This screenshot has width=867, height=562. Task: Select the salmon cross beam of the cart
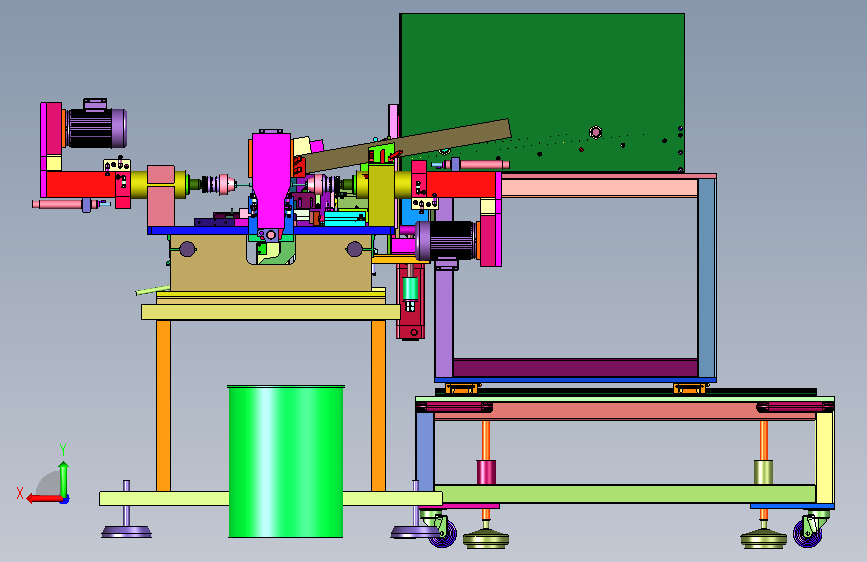(x=625, y=412)
